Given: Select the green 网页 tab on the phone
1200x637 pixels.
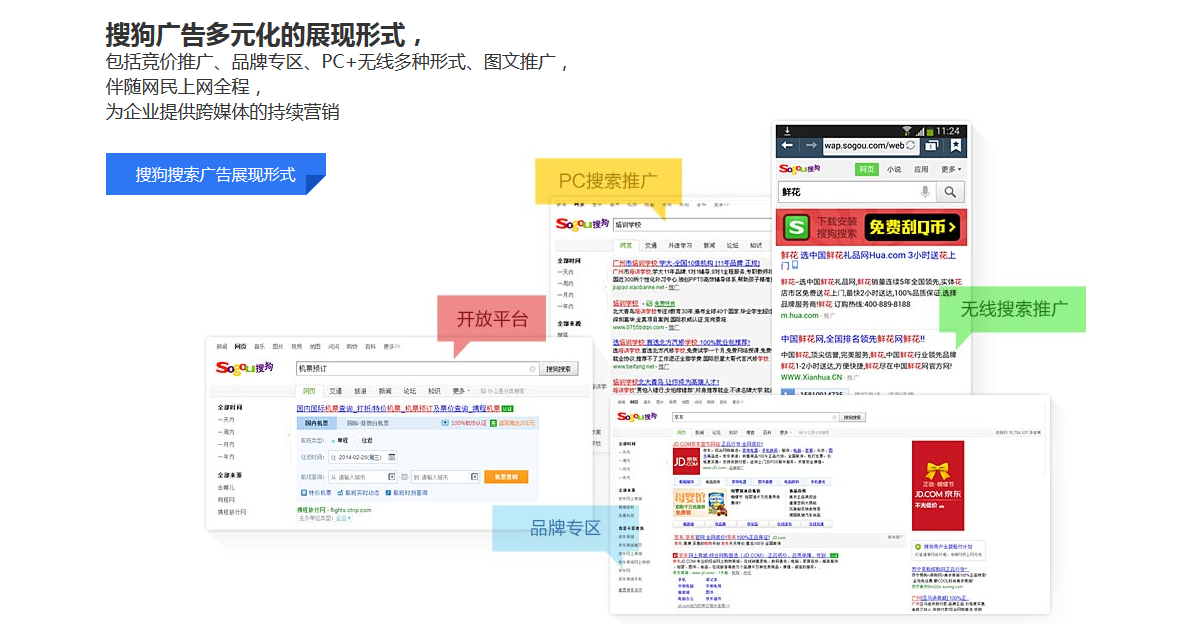Looking at the screenshot, I should click(x=866, y=169).
